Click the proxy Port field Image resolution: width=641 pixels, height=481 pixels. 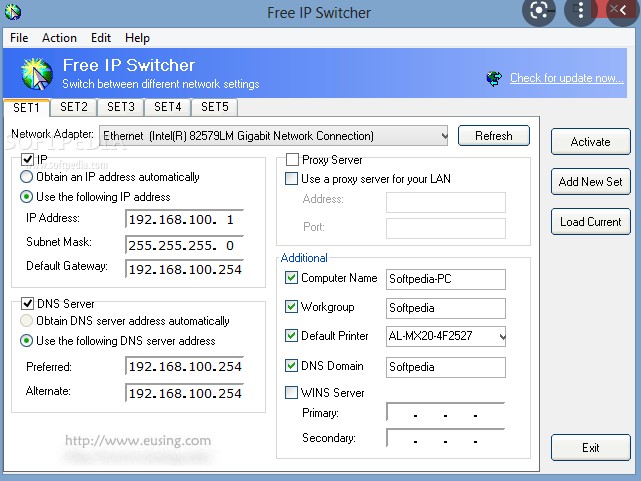coord(446,228)
